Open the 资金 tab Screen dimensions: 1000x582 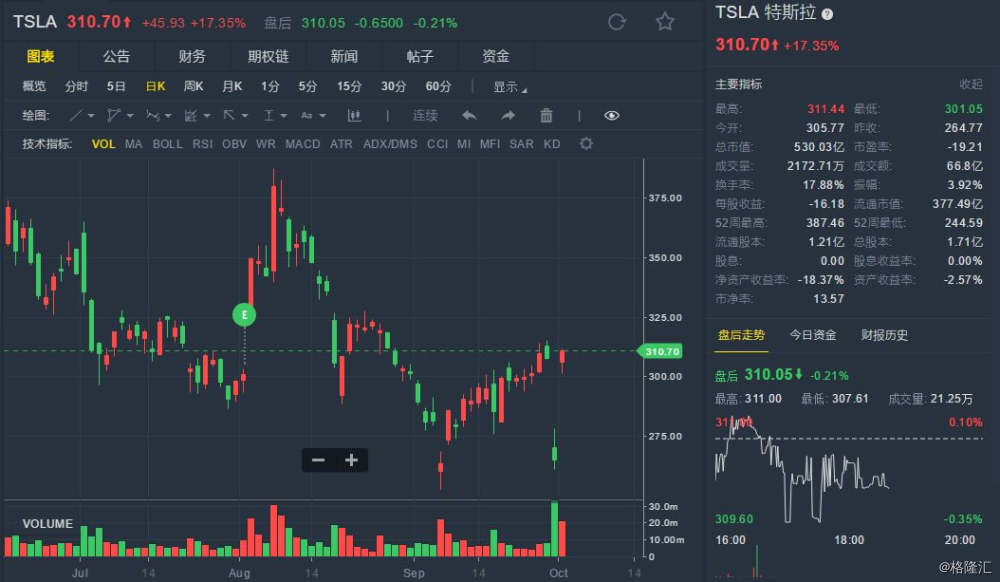496,56
